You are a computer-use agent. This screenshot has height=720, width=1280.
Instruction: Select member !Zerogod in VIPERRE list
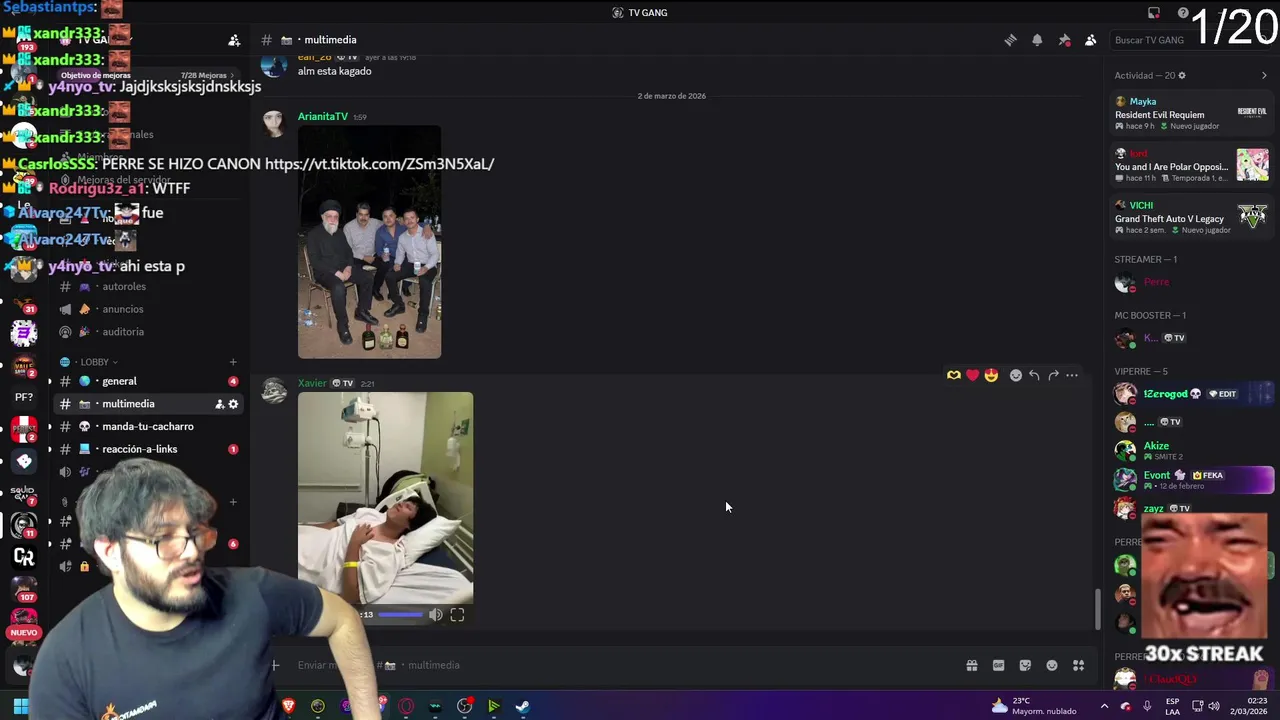[1191, 393]
